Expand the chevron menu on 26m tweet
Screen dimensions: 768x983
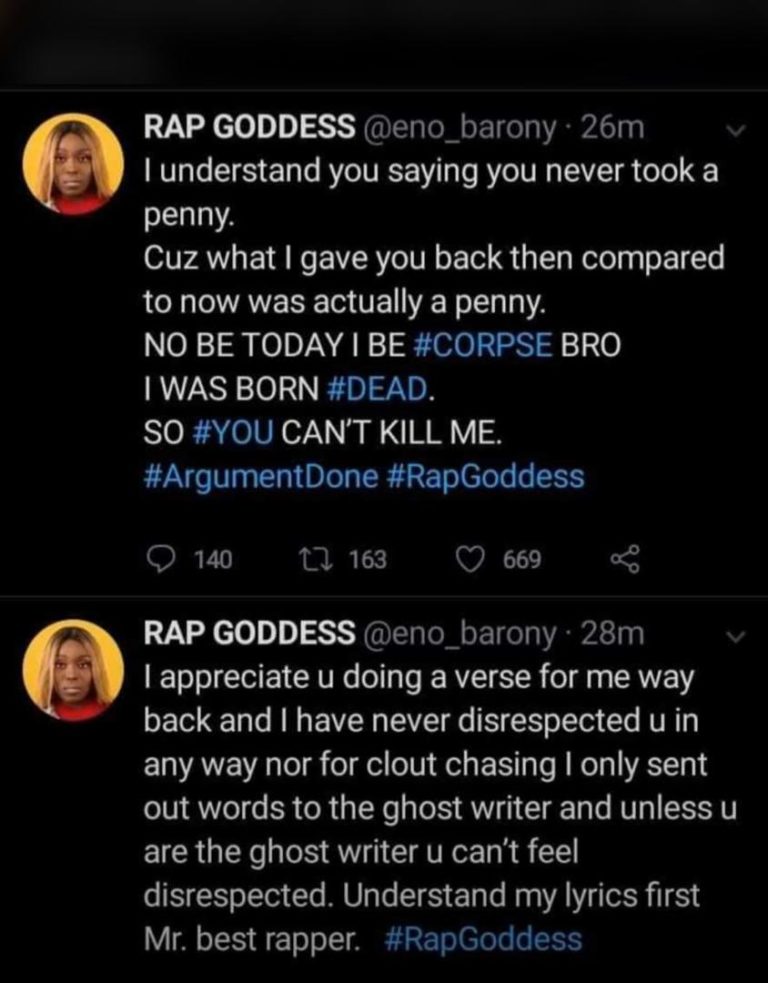[x=736, y=130]
